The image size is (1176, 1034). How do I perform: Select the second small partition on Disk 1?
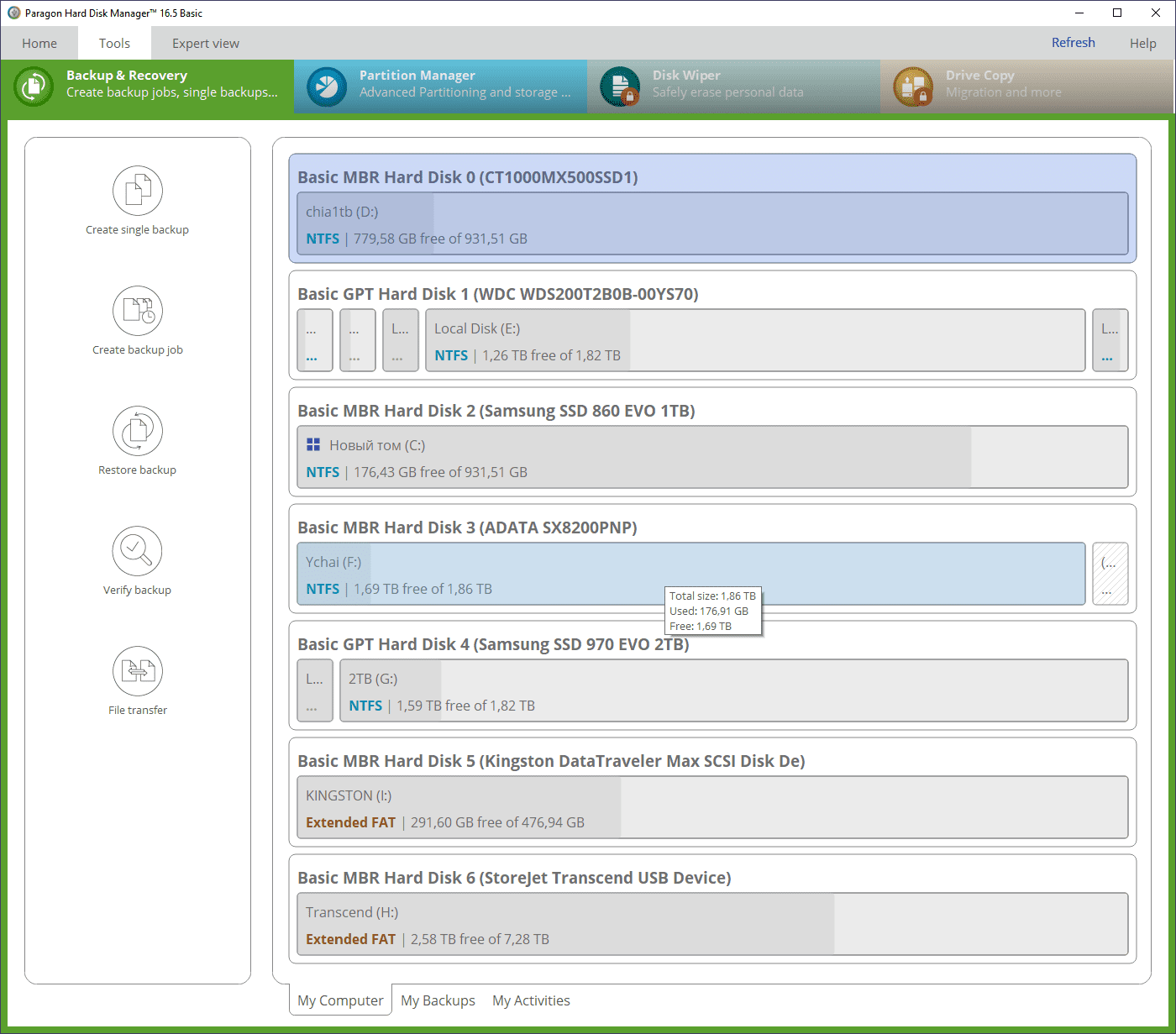point(358,340)
